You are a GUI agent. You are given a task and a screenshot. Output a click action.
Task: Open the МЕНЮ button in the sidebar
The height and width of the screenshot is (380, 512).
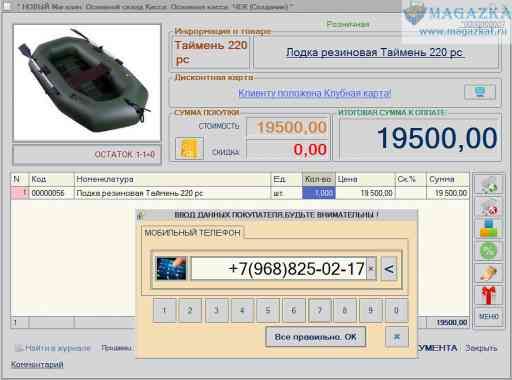click(x=489, y=316)
